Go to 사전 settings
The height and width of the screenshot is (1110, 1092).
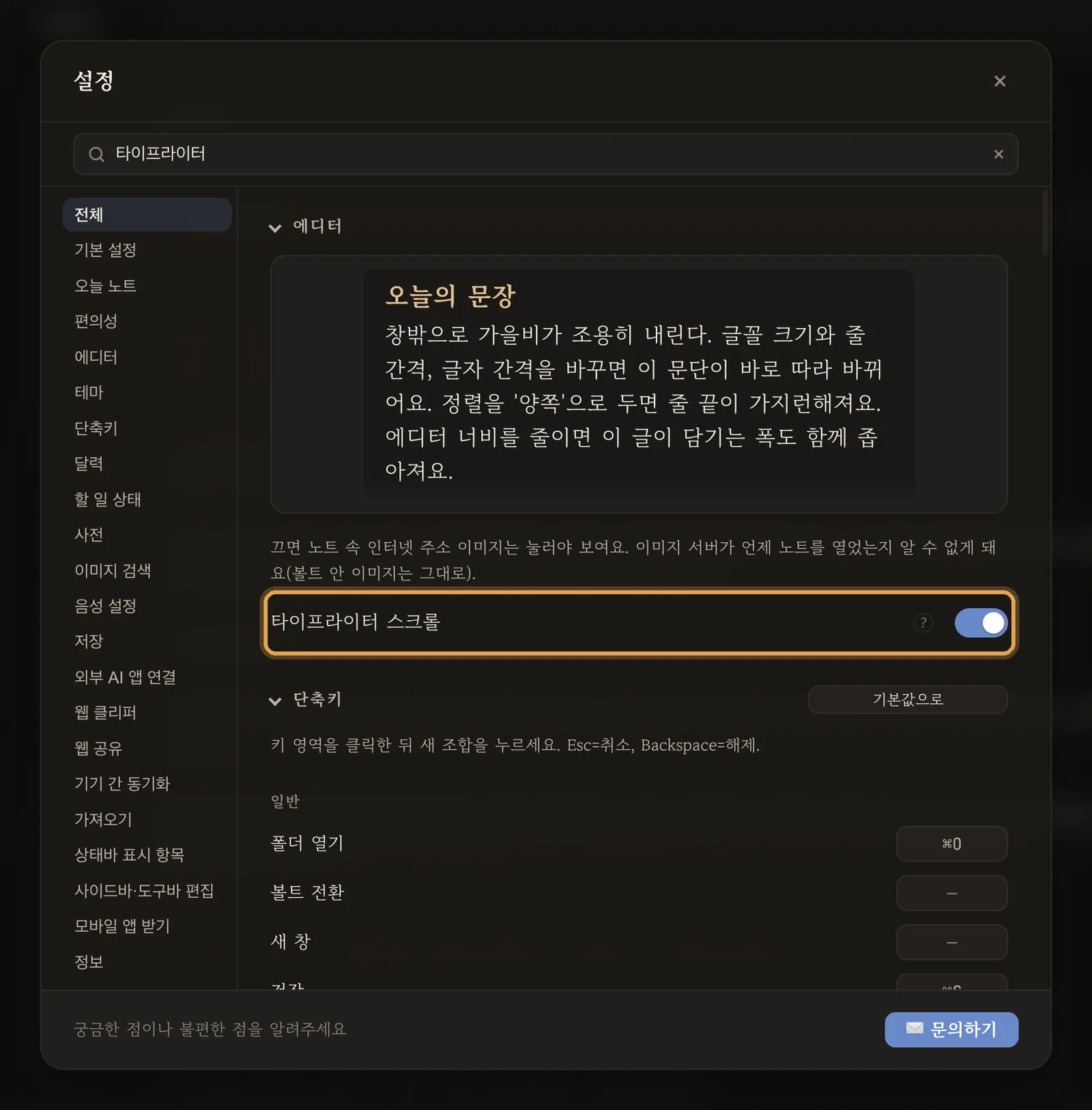tap(147, 535)
